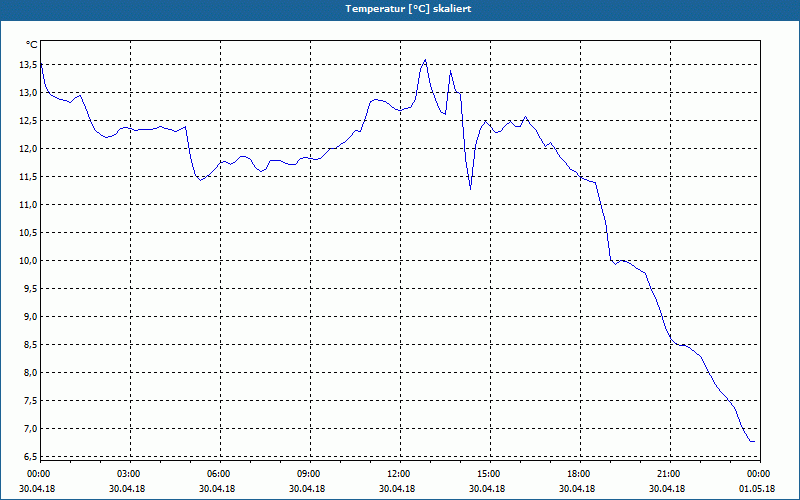800x500 pixels.
Task: Pick the "09:00" x-axis time label
Action: [x=311, y=474]
